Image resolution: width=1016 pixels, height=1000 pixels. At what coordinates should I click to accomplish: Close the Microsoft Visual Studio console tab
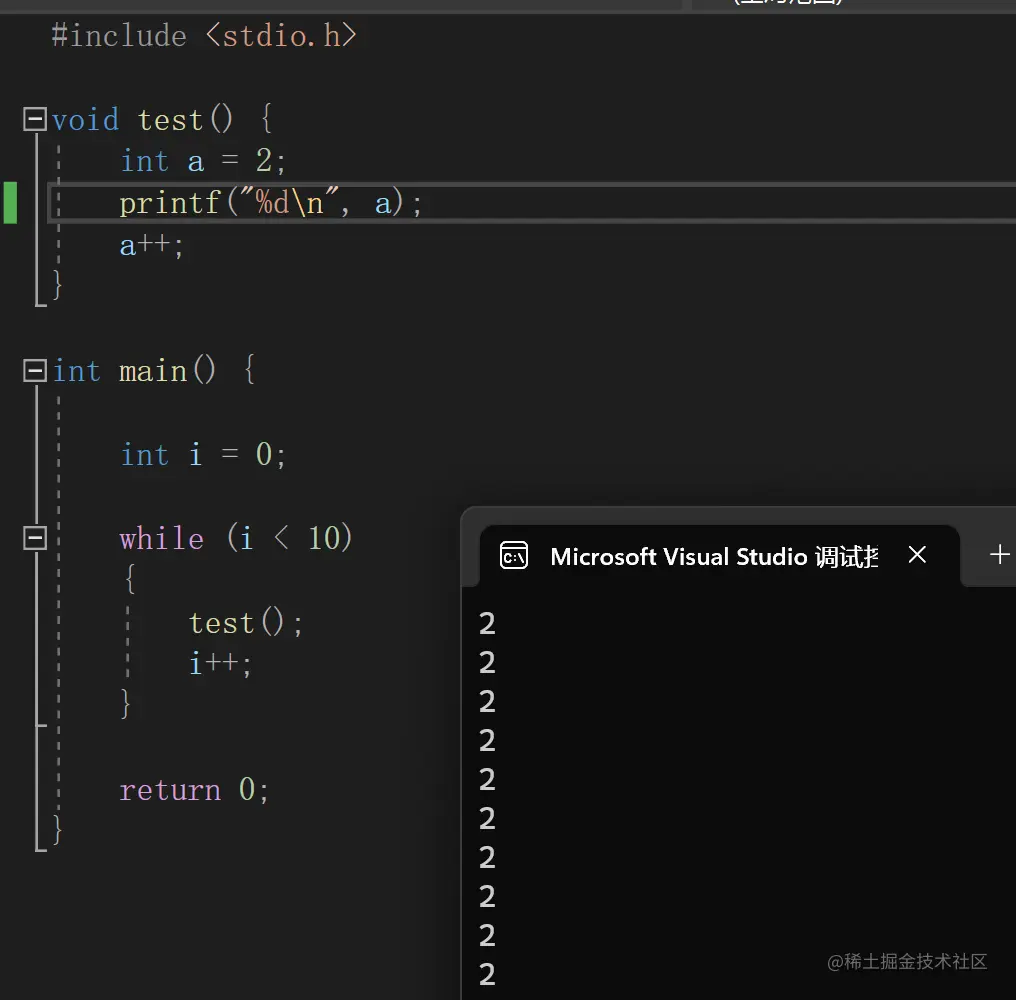pyautogui.click(x=917, y=555)
